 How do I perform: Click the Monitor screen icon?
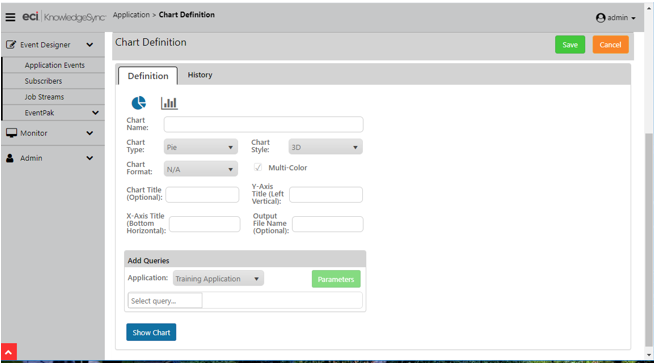pyautogui.click(x=11, y=133)
